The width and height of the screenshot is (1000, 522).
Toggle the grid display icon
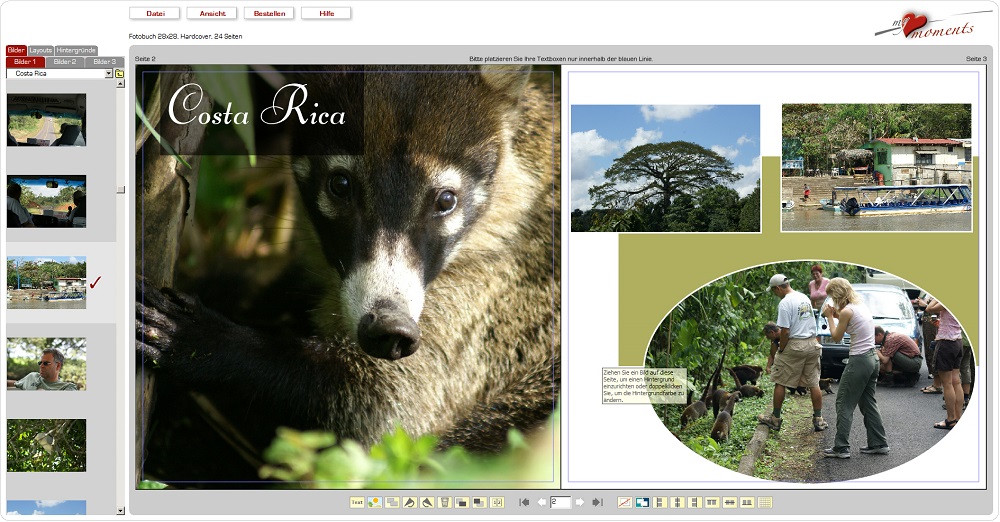pyautogui.click(x=765, y=503)
